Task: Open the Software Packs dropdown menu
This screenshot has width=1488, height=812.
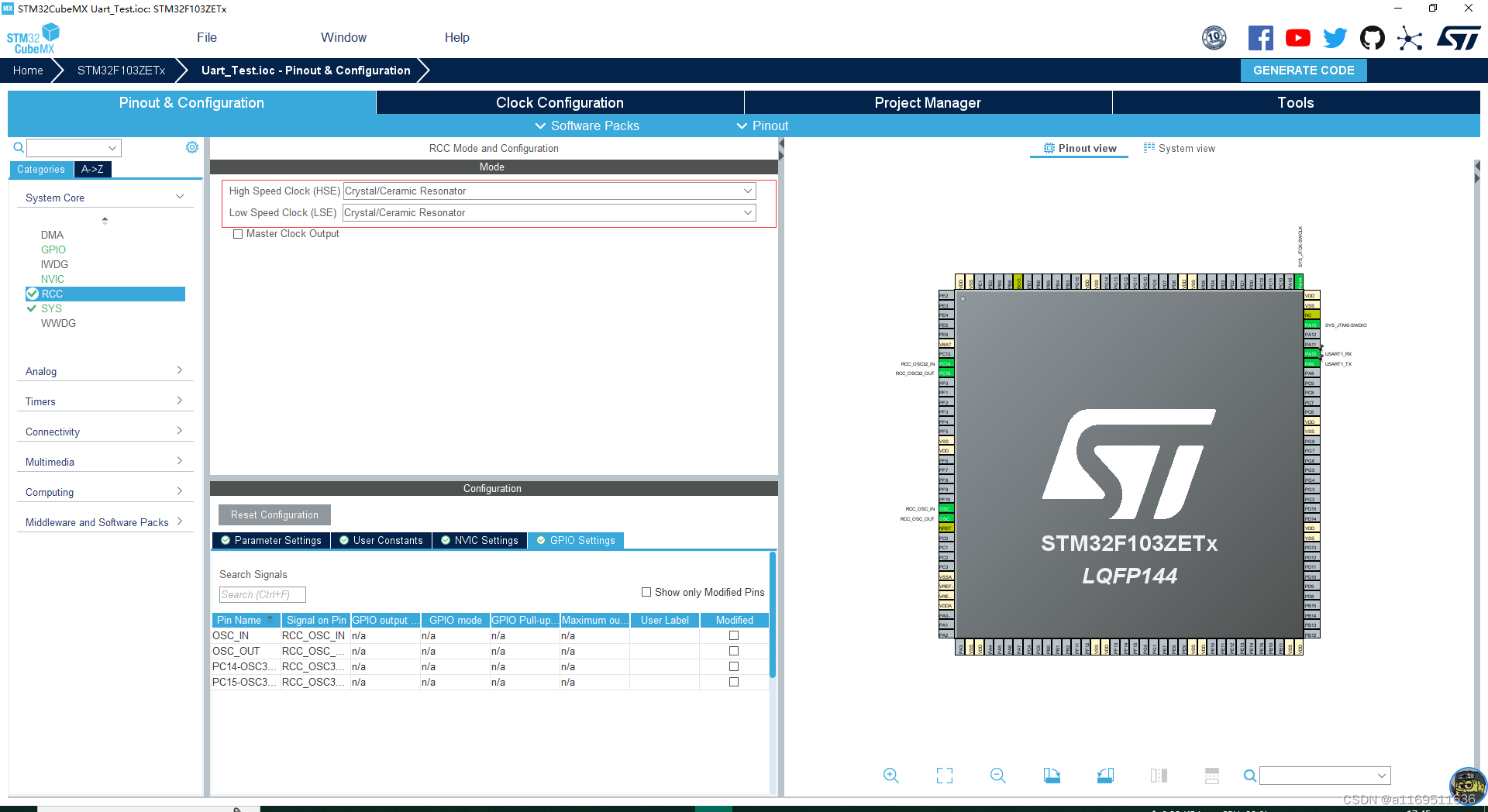Action: coord(587,126)
